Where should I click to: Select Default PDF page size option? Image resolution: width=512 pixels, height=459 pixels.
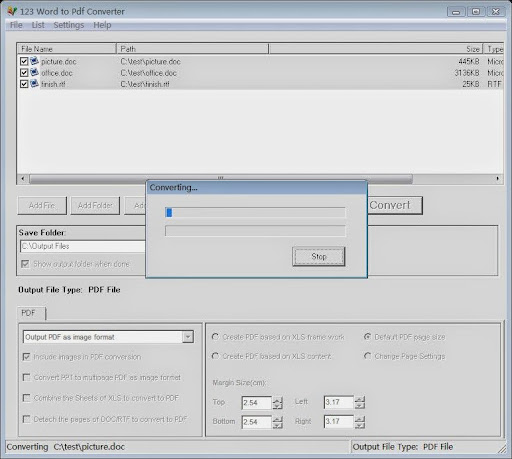point(367,337)
